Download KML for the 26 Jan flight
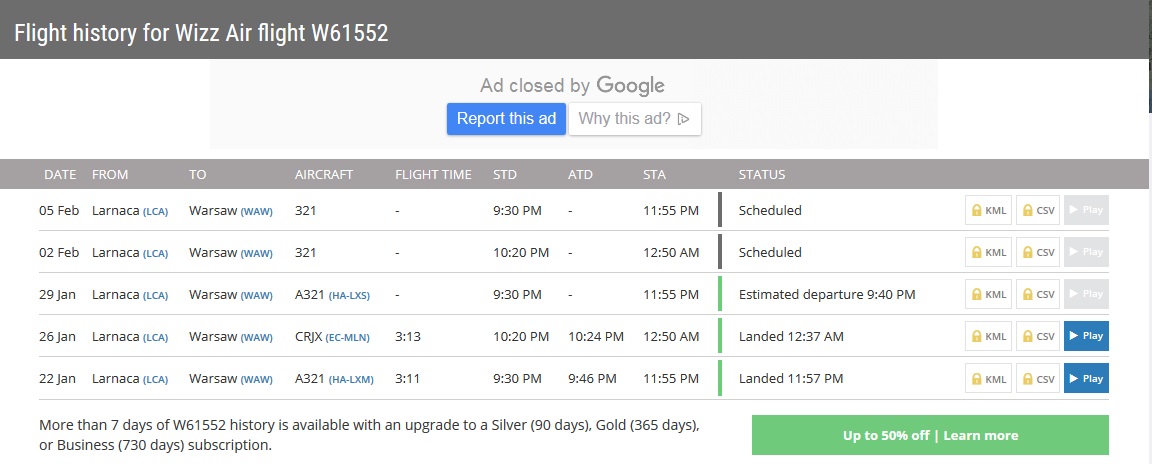This screenshot has width=1152, height=464. click(988, 336)
